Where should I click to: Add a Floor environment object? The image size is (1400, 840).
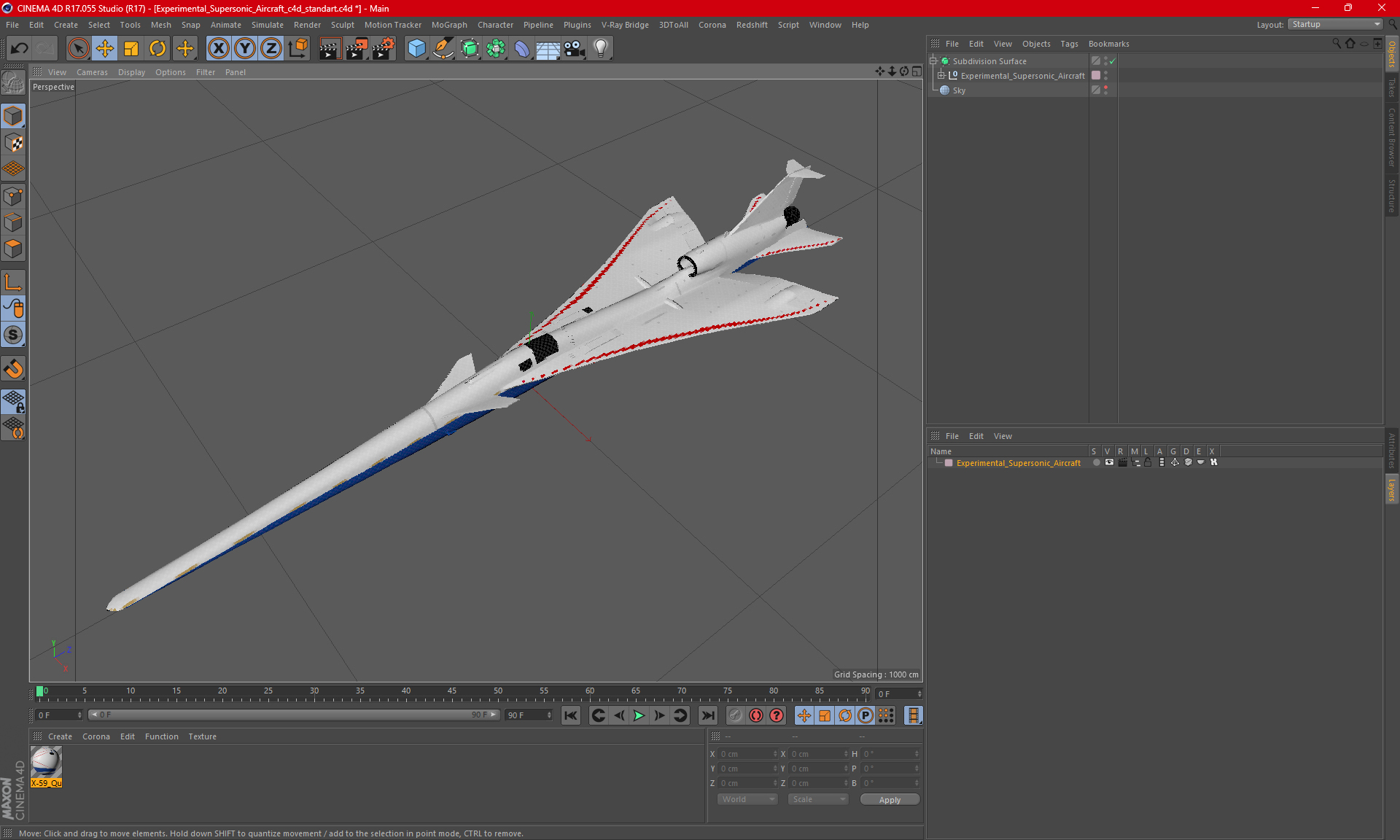[548, 49]
